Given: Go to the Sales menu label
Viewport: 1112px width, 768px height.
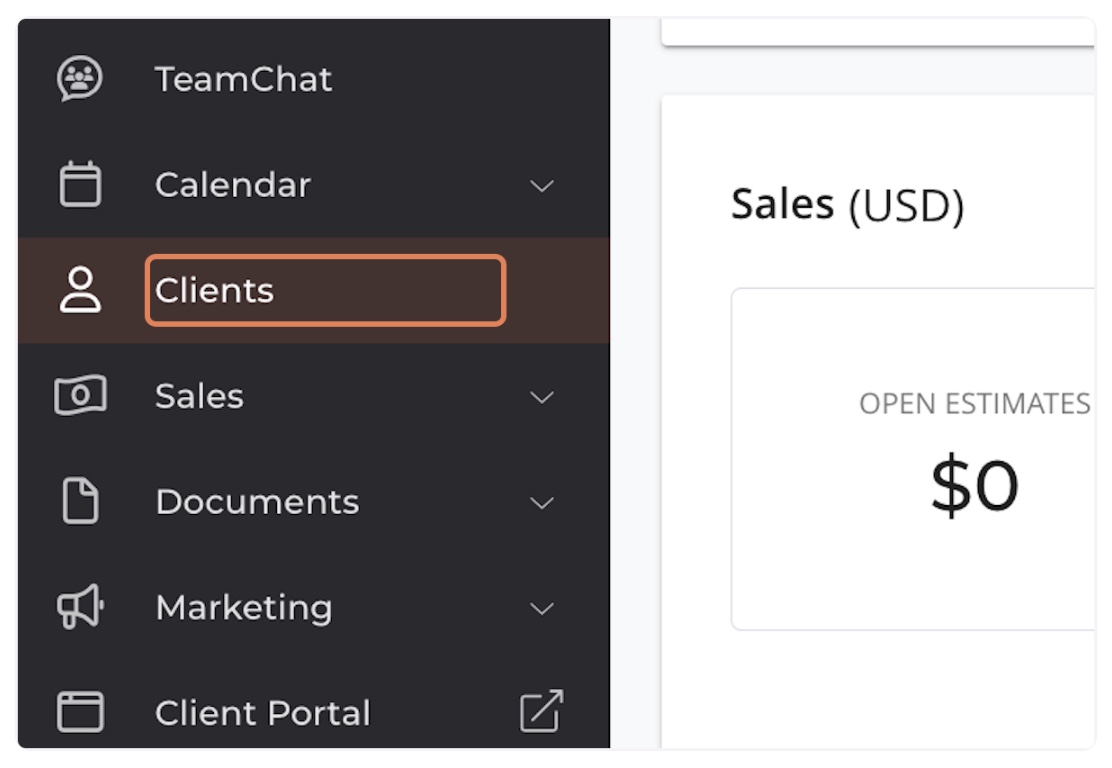Looking at the screenshot, I should pyautogui.click(x=199, y=396).
